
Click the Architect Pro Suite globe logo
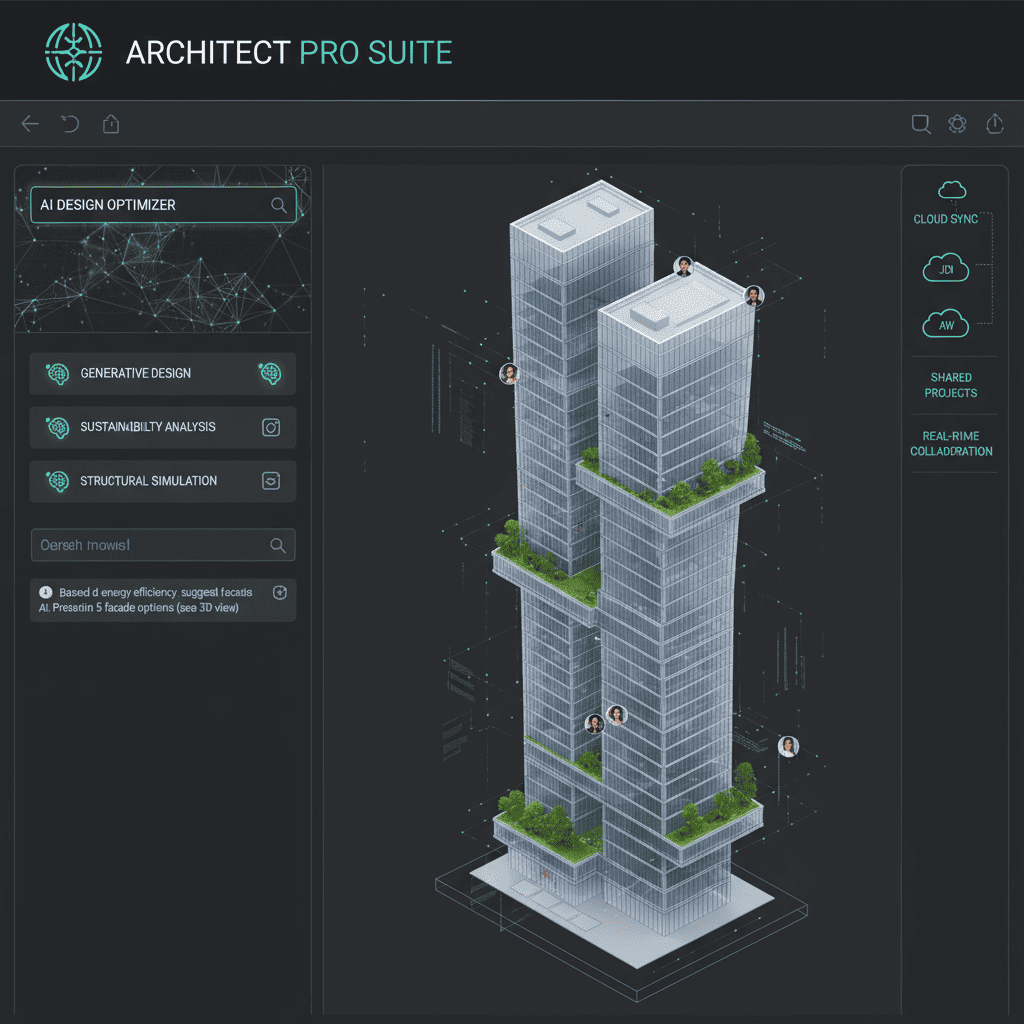coord(75,51)
